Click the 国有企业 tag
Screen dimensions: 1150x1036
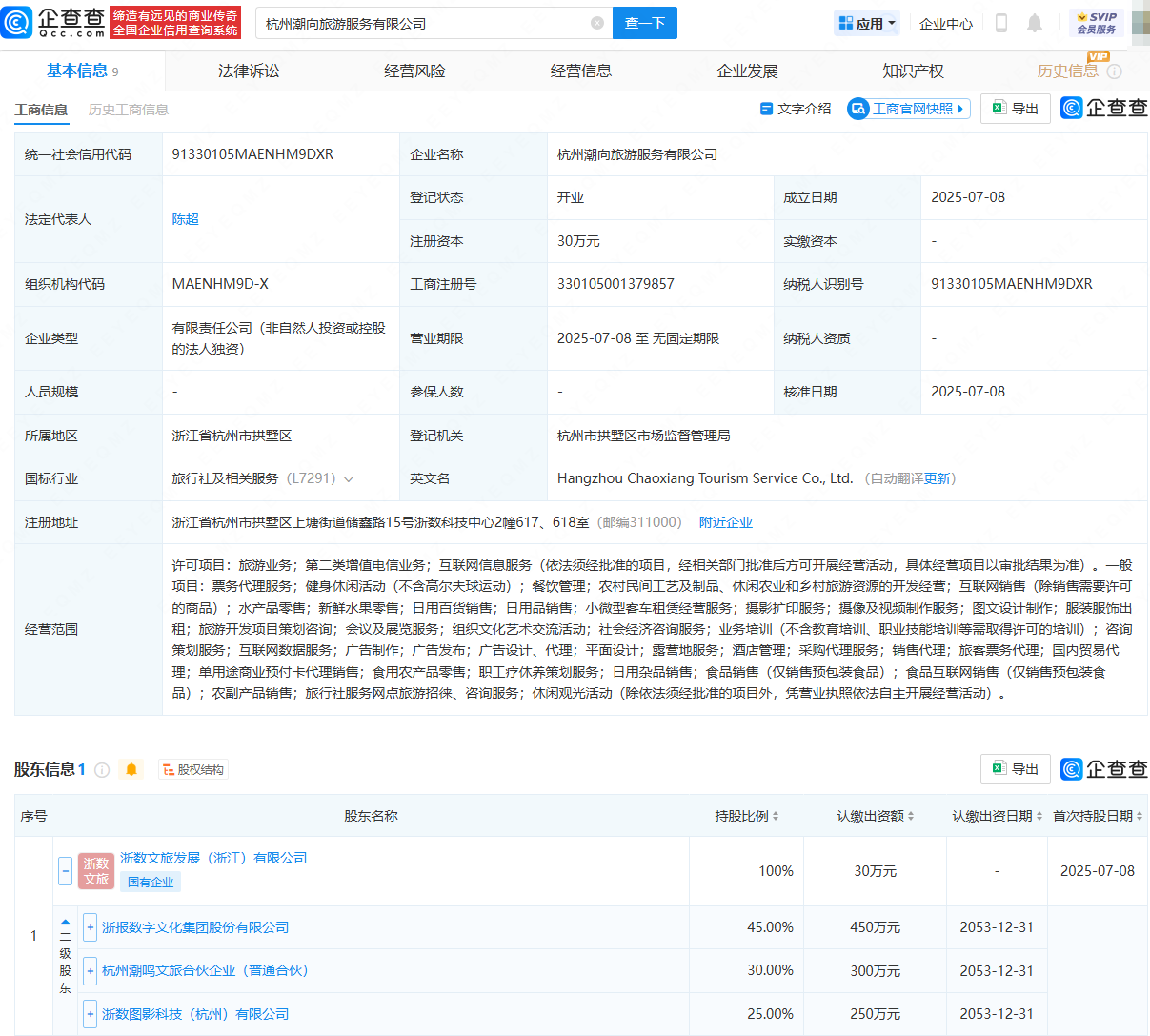[151, 882]
